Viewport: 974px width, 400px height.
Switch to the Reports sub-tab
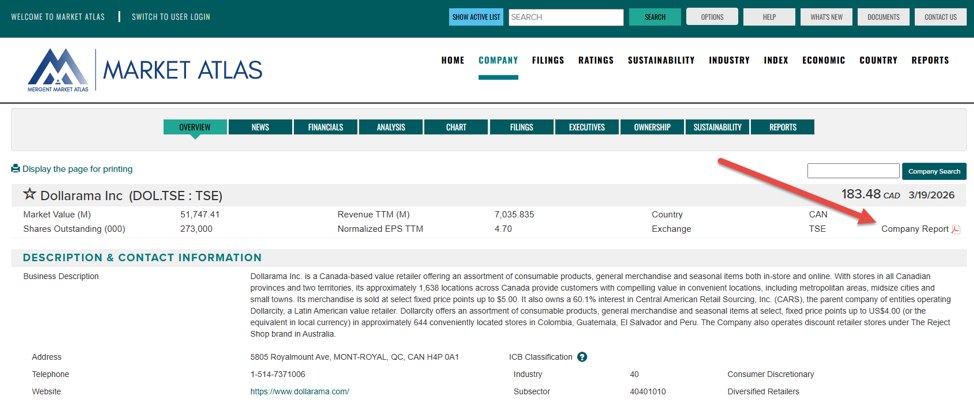tap(782, 127)
